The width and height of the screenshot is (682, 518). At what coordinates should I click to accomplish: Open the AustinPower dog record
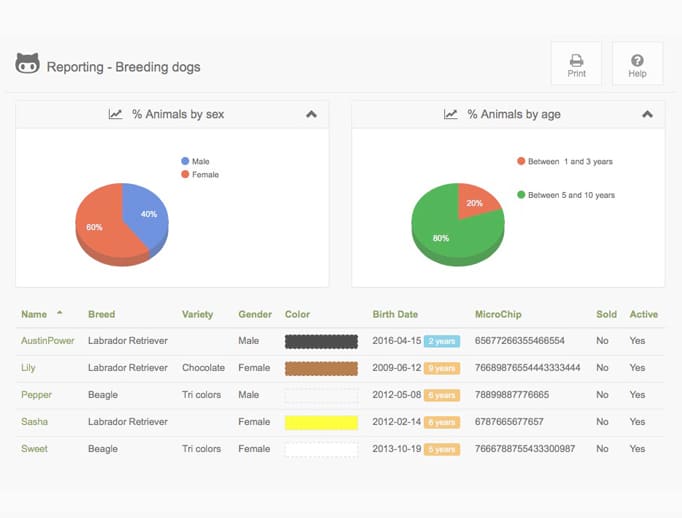click(x=47, y=341)
